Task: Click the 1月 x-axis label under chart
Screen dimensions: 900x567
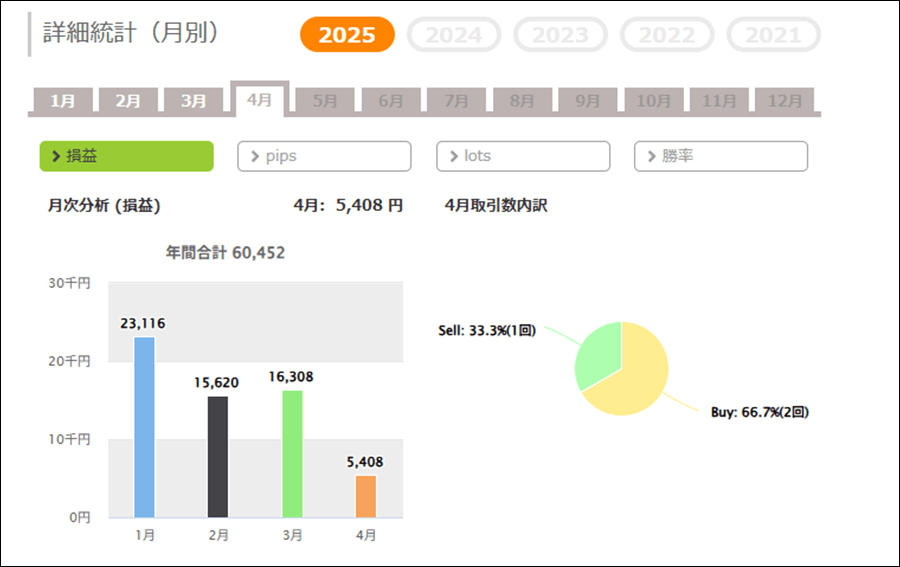Action: (145, 535)
